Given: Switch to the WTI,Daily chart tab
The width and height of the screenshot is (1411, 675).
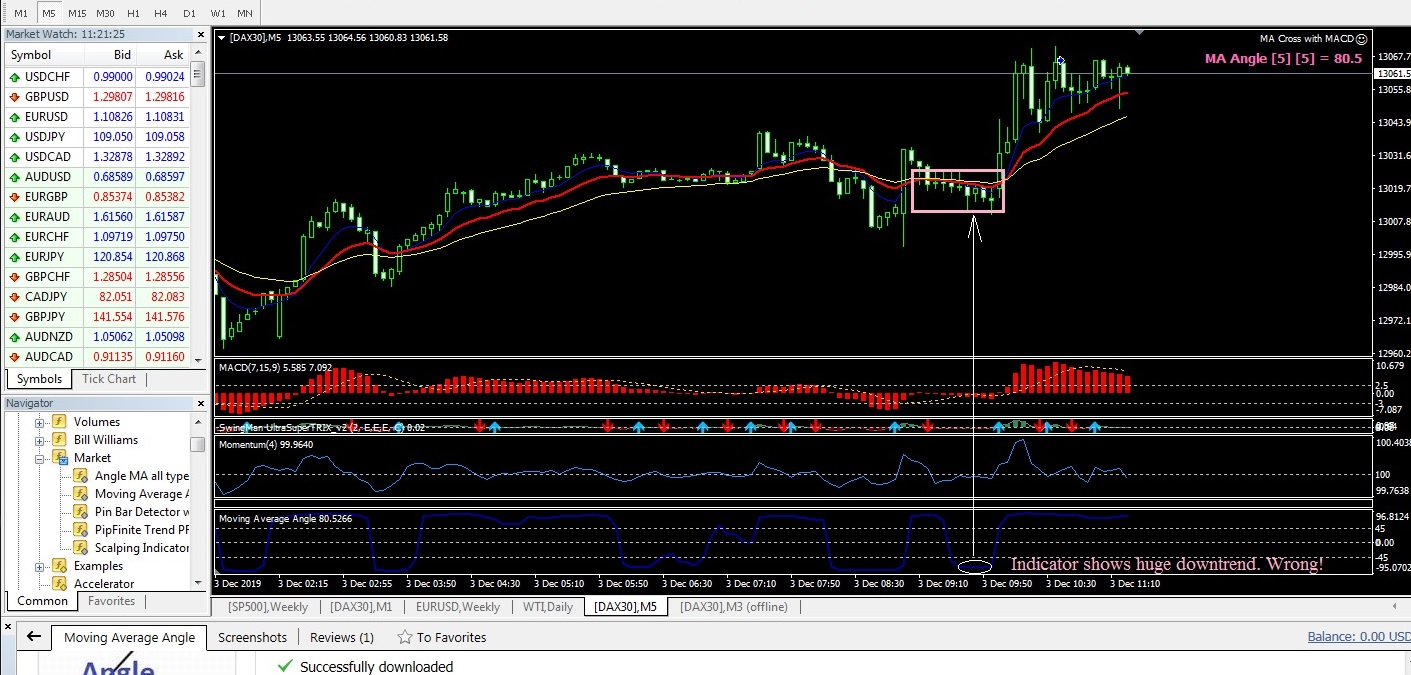Looking at the screenshot, I should coord(546,607).
